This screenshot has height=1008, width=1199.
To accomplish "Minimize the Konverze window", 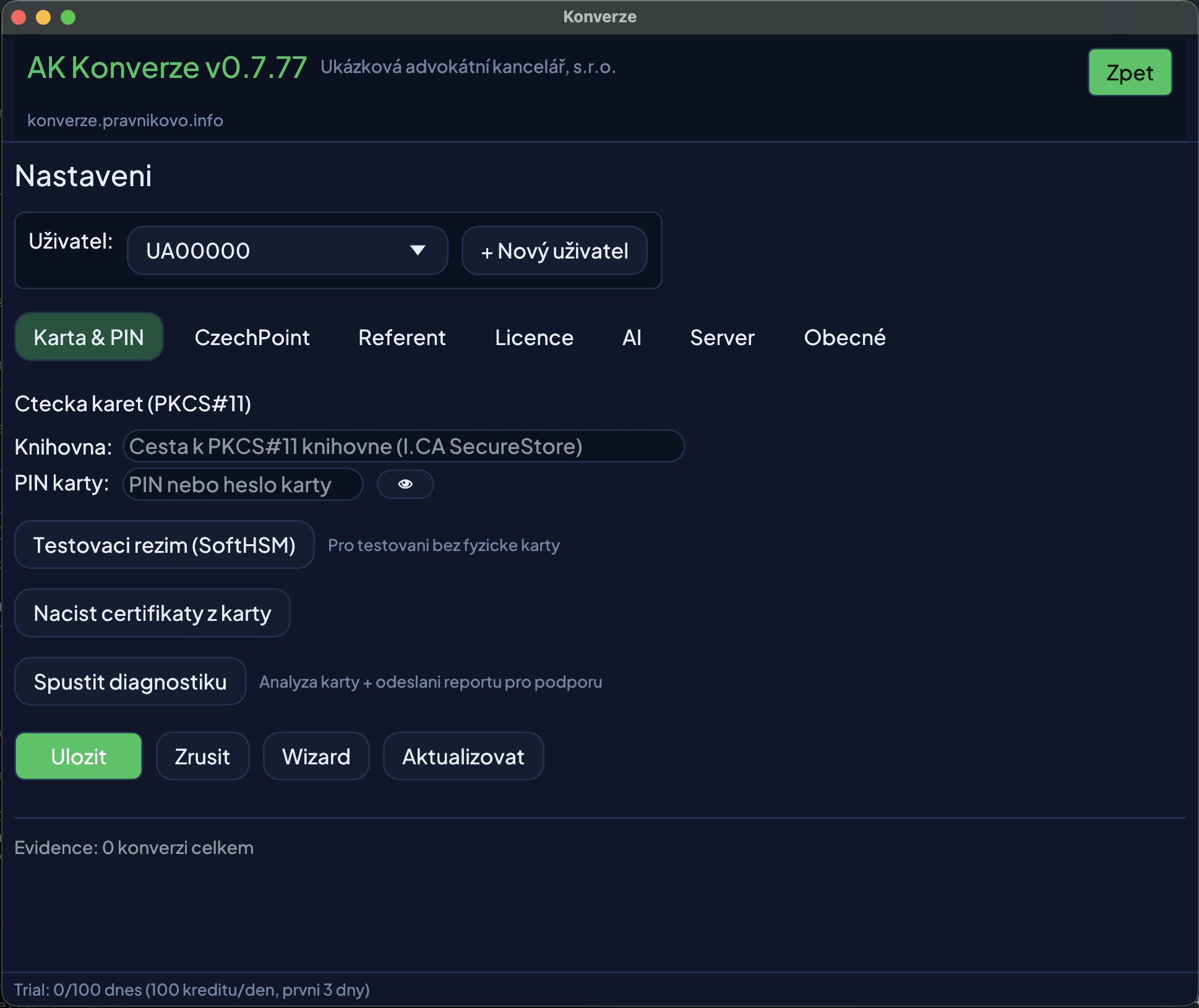I will point(43,17).
